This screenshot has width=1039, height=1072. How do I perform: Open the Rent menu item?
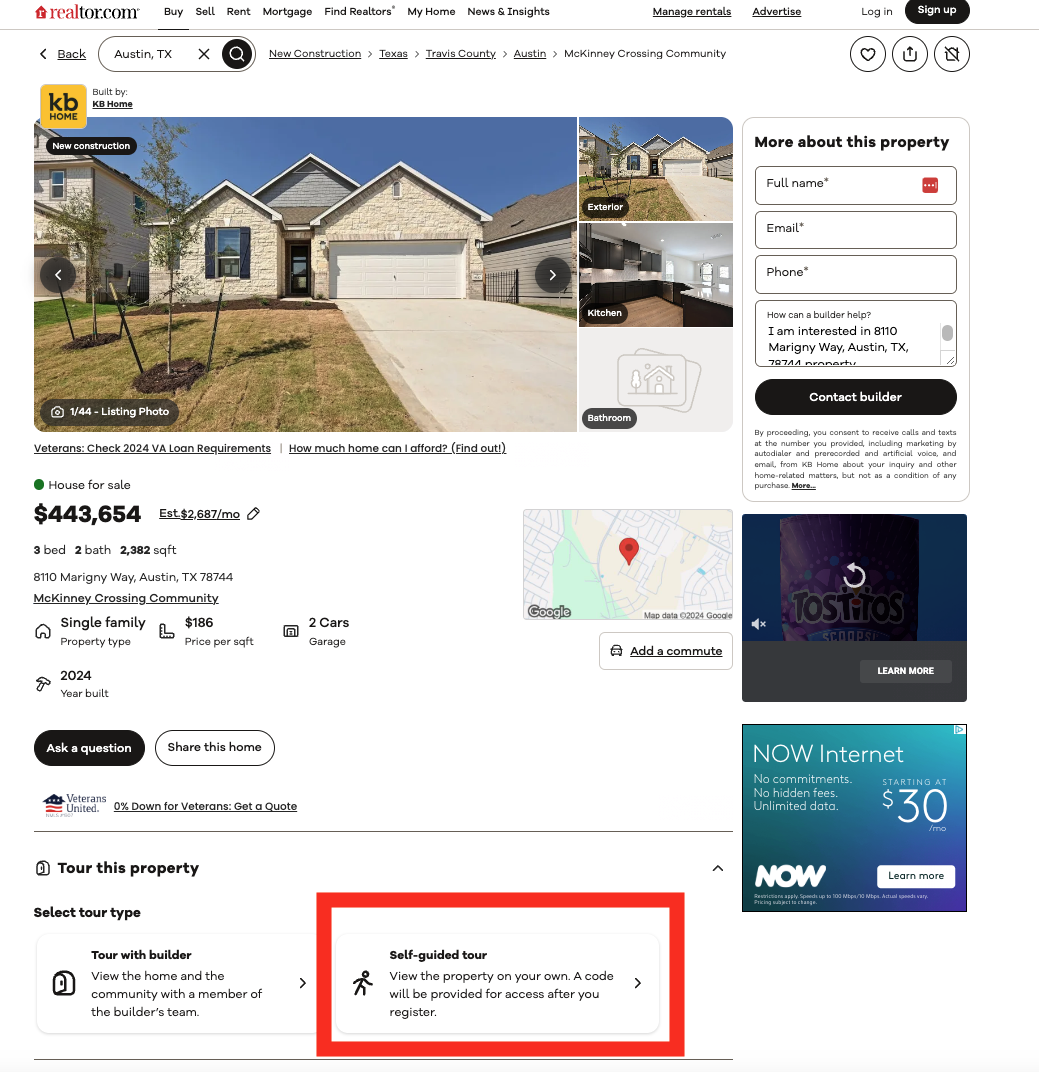(239, 12)
